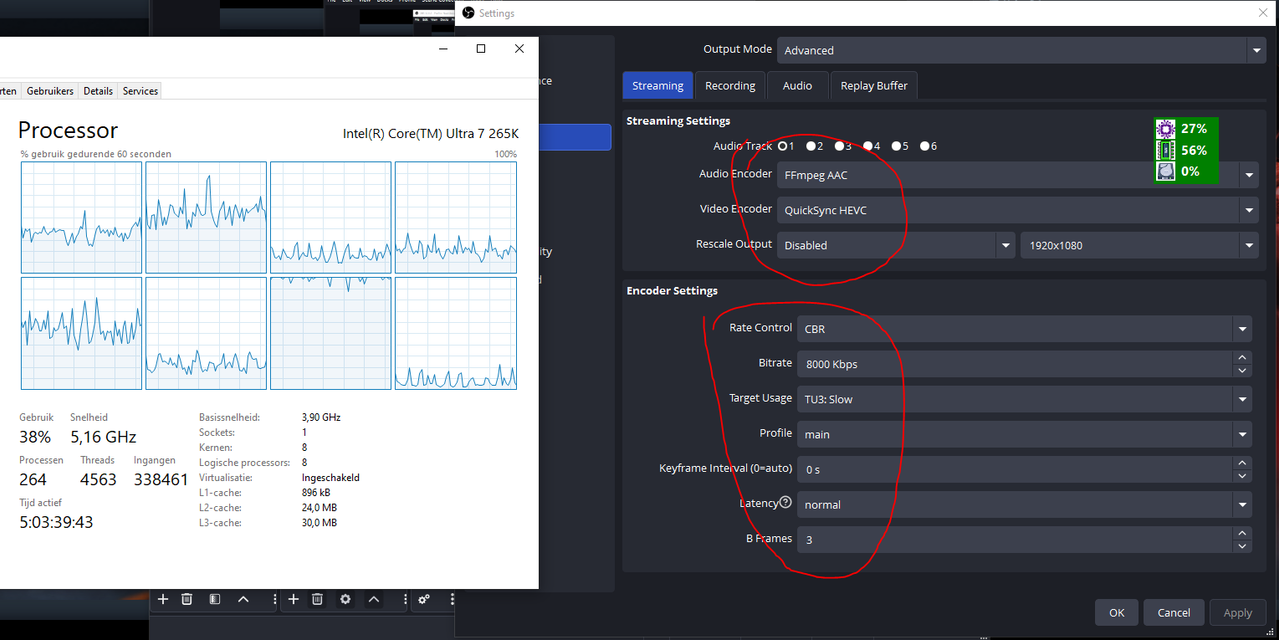Switch to the Replay Buffer tab
This screenshot has width=1279, height=640.
pyautogui.click(x=874, y=86)
